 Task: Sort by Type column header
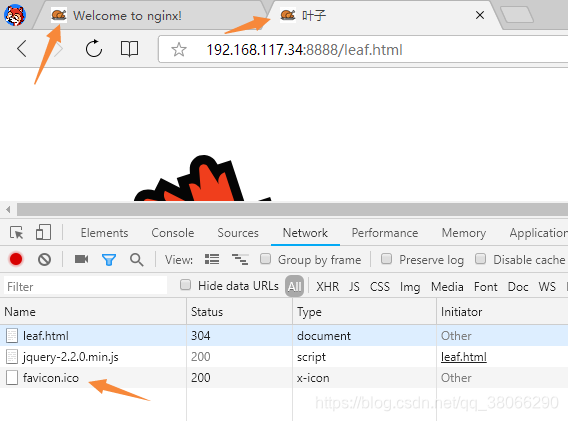click(364, 312)
